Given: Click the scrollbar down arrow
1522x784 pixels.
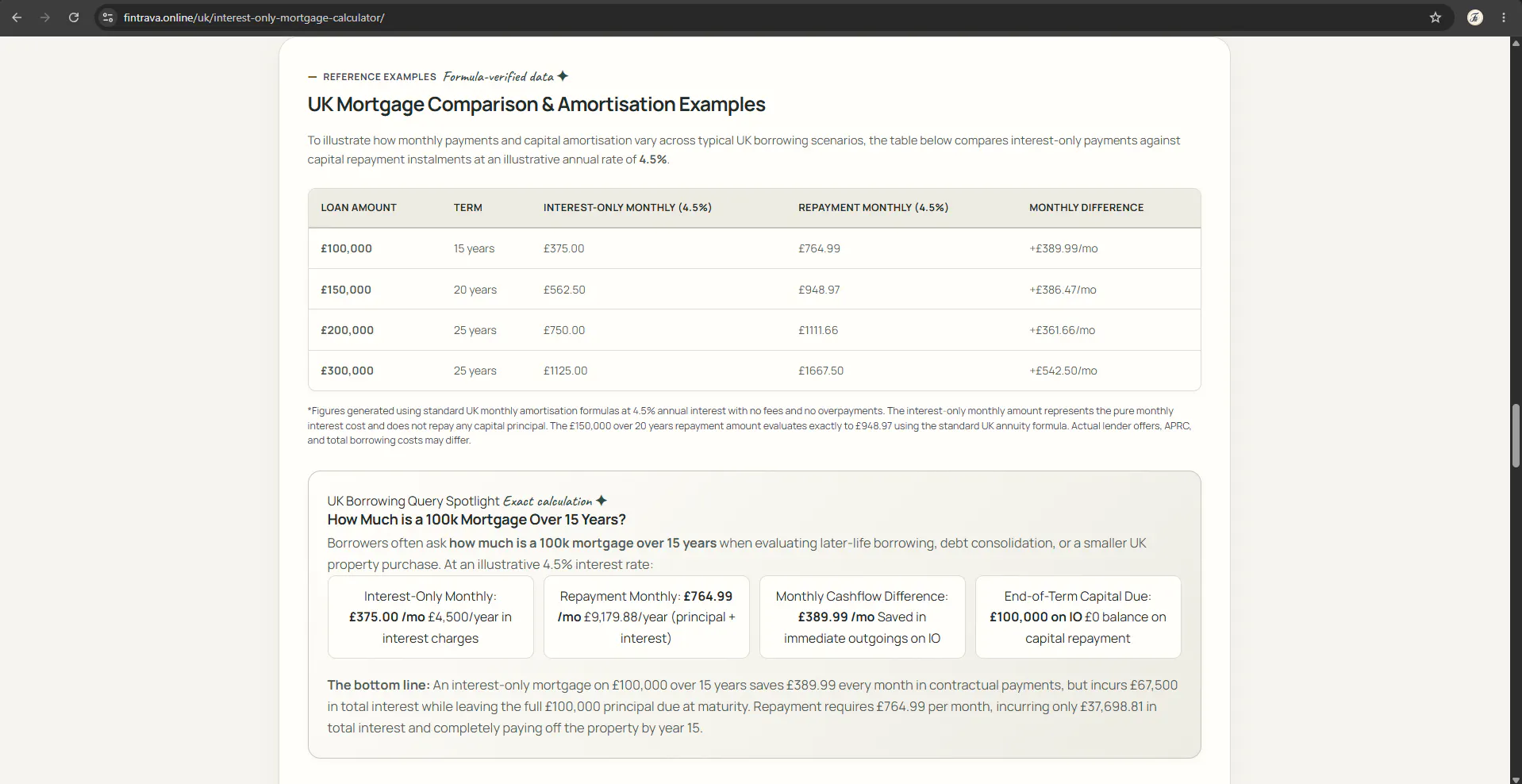Looking at the screenshot, I should tap(1516, 778).
